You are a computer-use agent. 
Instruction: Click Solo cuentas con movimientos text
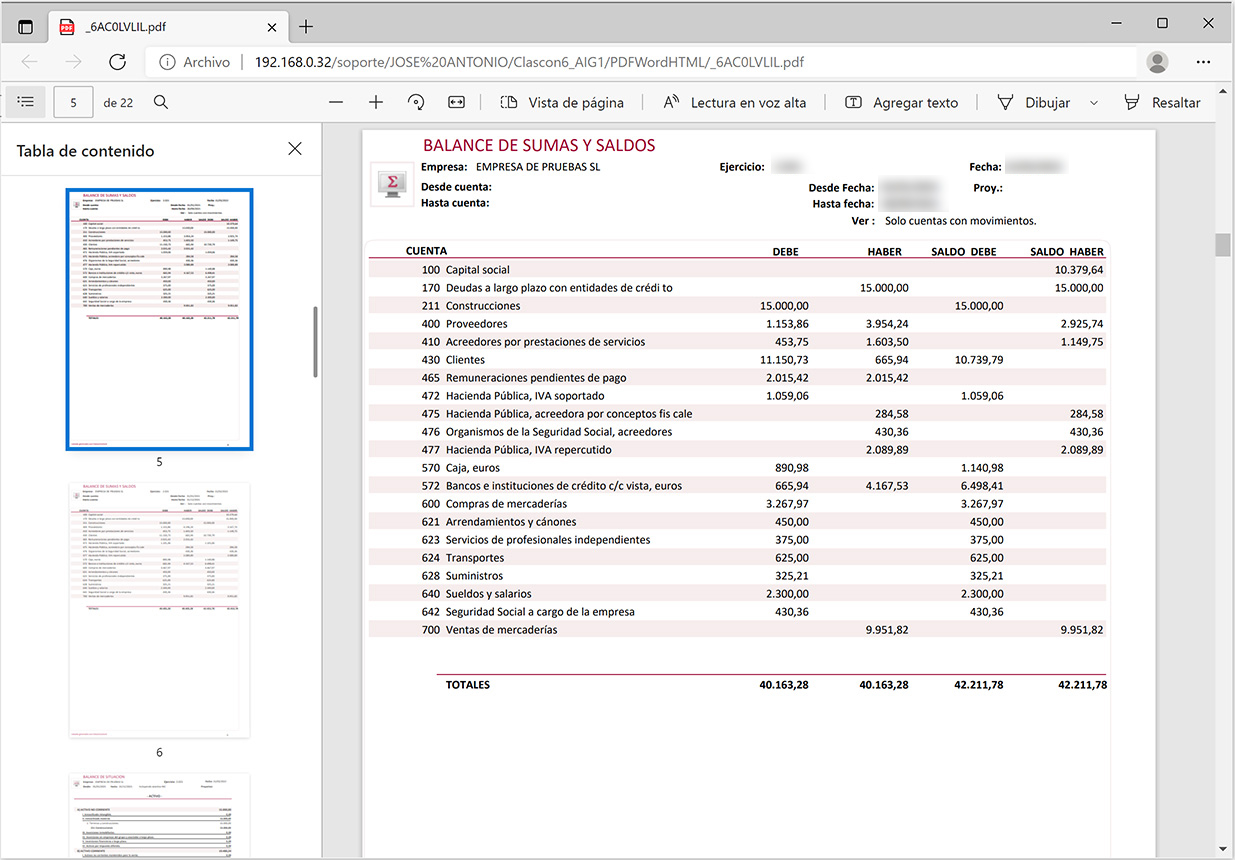960,221
